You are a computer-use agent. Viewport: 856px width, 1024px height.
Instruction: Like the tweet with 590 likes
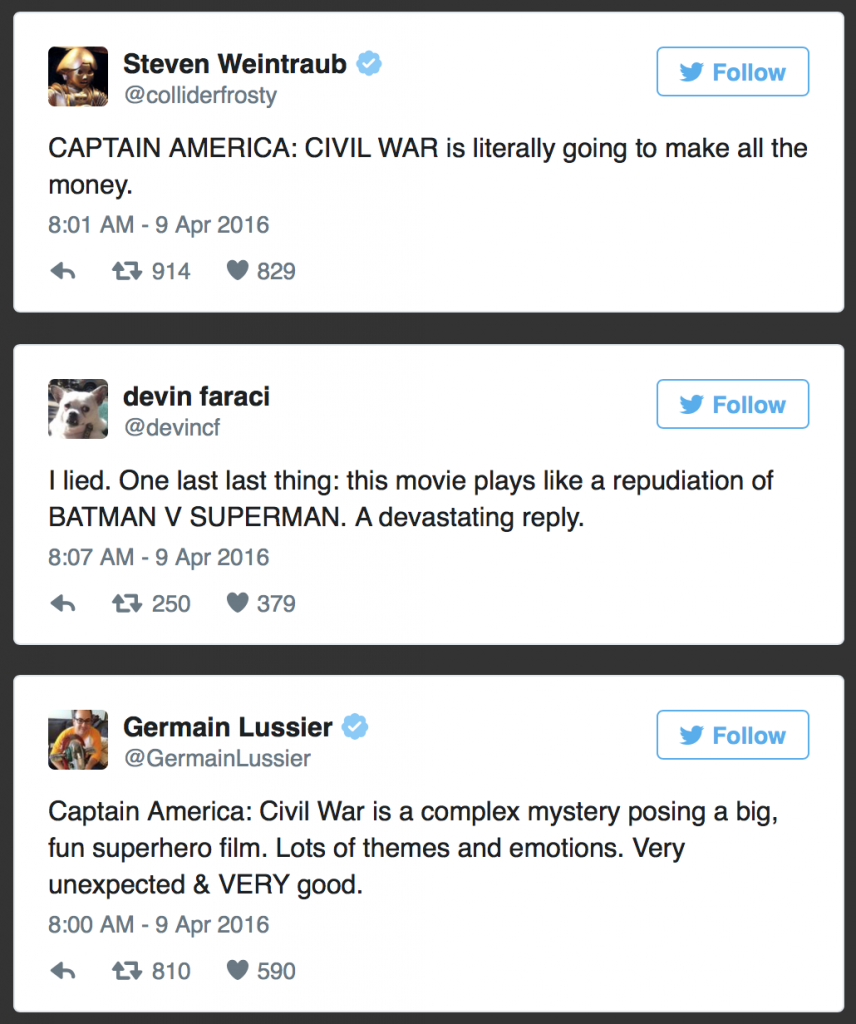coord(238,970)
